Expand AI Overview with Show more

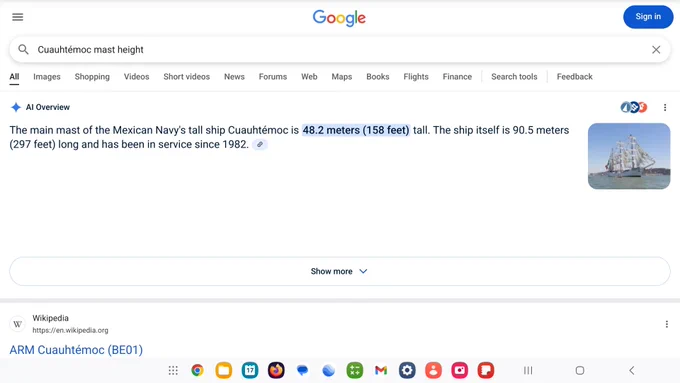click(x=340, y=271)
